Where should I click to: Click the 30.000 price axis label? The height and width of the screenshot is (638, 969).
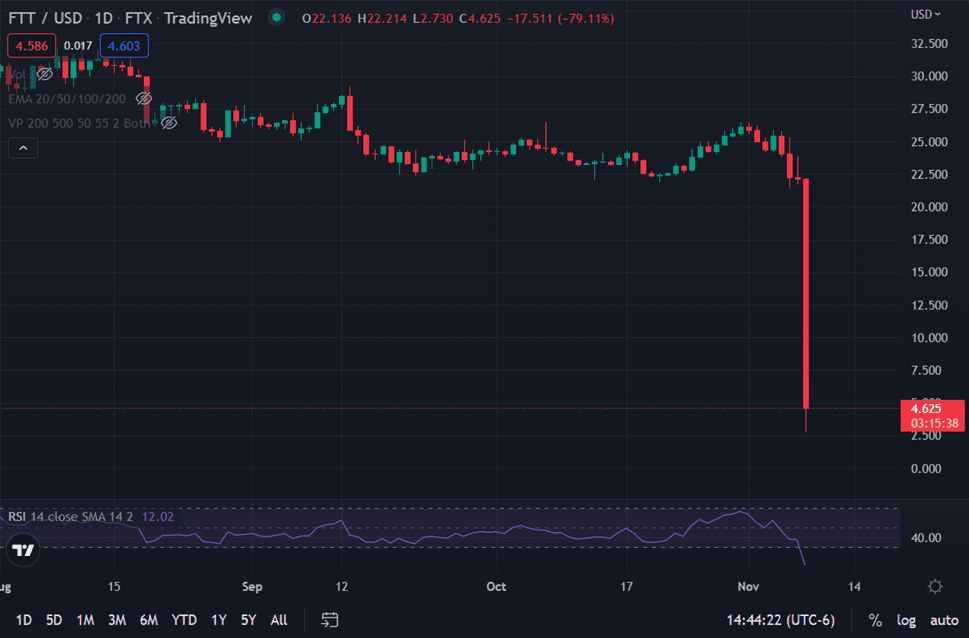(929, 76)
